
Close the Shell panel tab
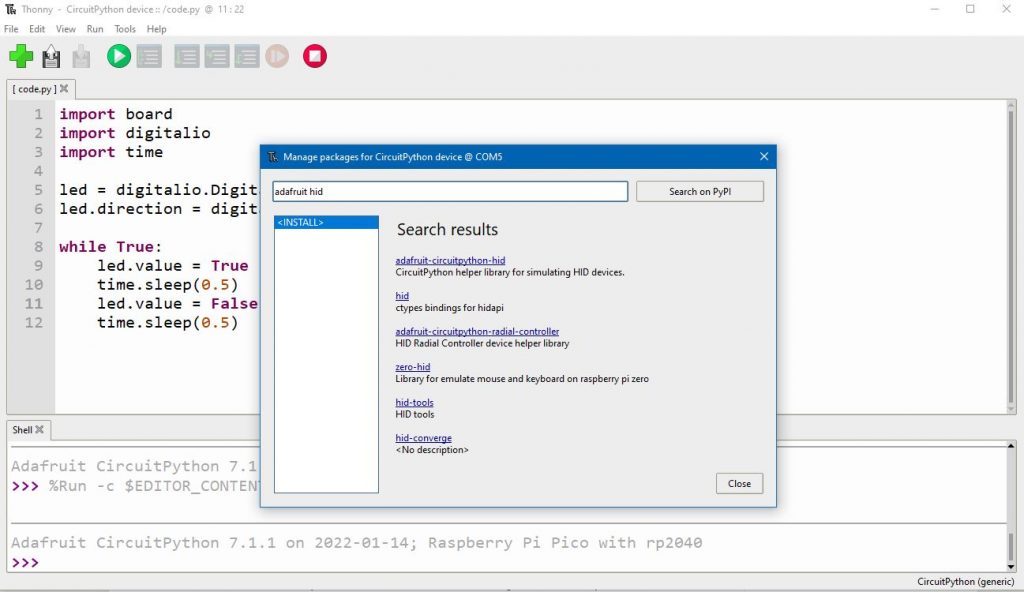(40, 430)
